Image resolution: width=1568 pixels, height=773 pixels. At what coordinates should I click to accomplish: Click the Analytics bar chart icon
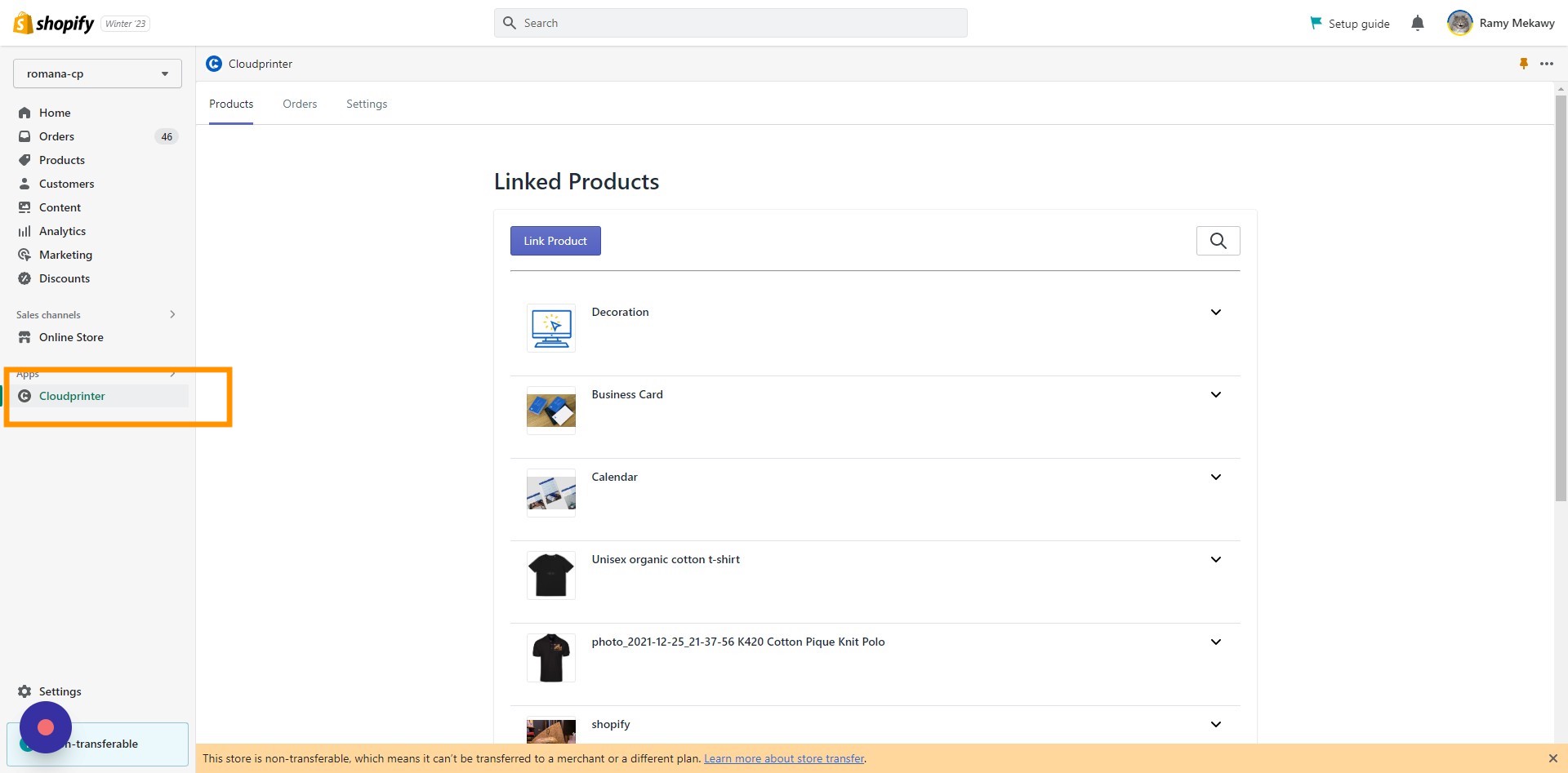[24, 231]
